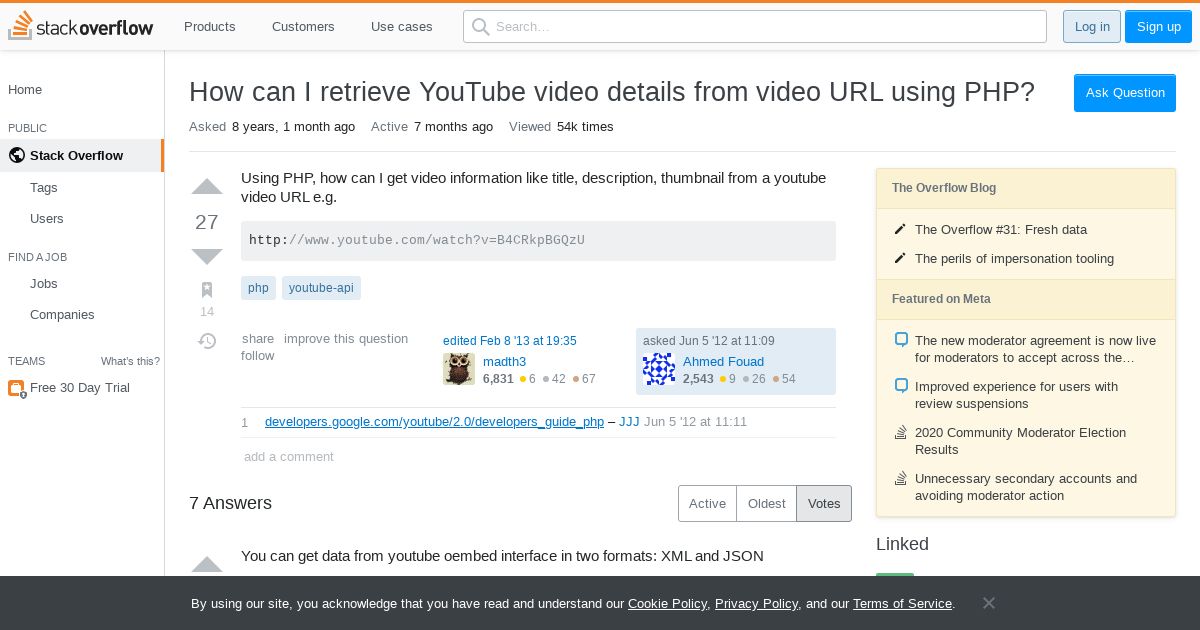
Task: Click the Teams briefcase icon
Action: 16,388
